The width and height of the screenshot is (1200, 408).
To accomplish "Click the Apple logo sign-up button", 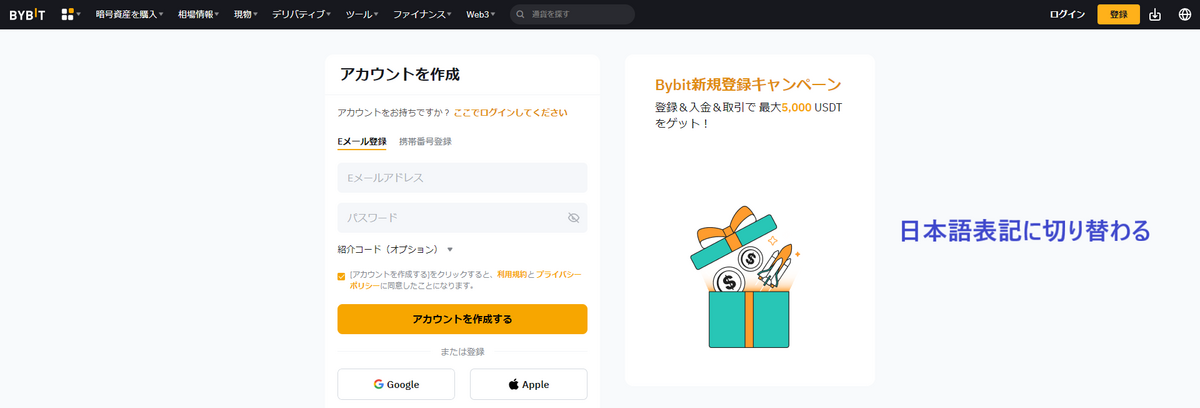I will point(529,384).
